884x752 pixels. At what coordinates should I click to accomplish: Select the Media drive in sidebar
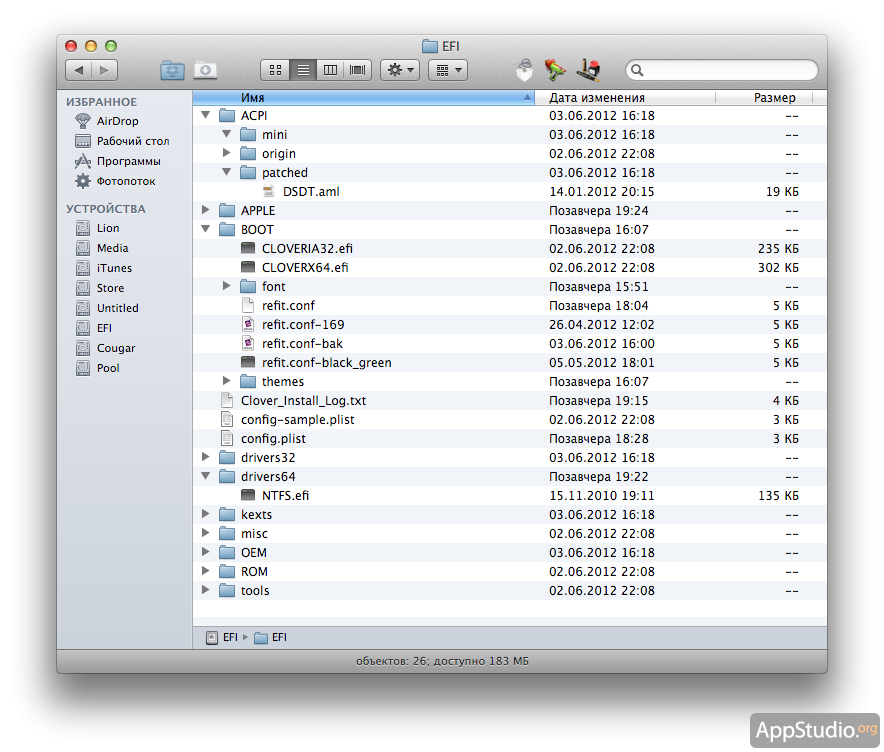(101, 248)
